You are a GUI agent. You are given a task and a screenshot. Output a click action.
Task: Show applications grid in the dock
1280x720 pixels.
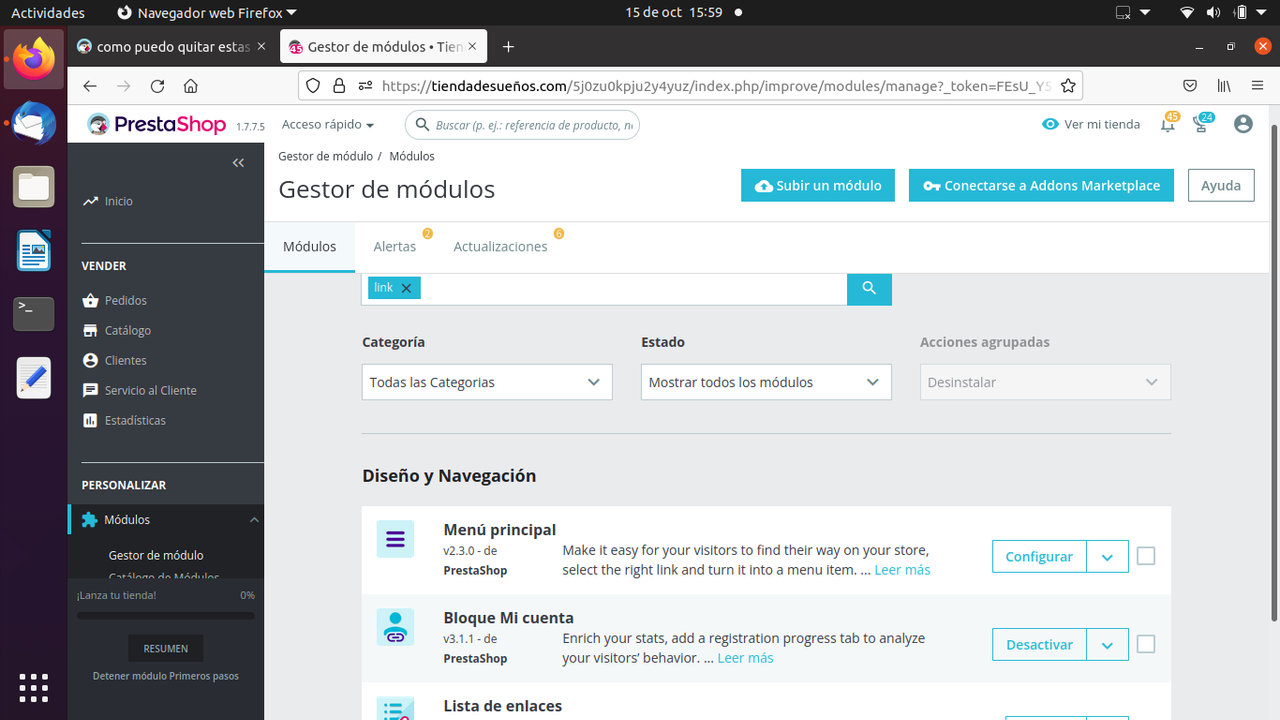point(34,687)
